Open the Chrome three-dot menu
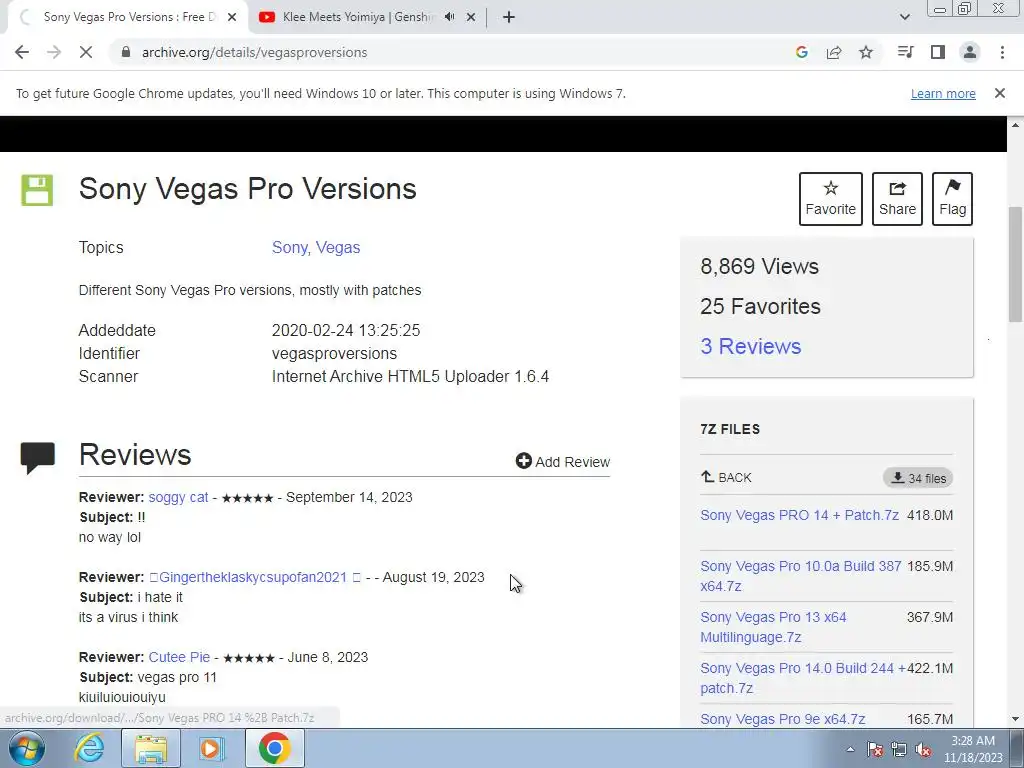 [x=1002, y=52]
